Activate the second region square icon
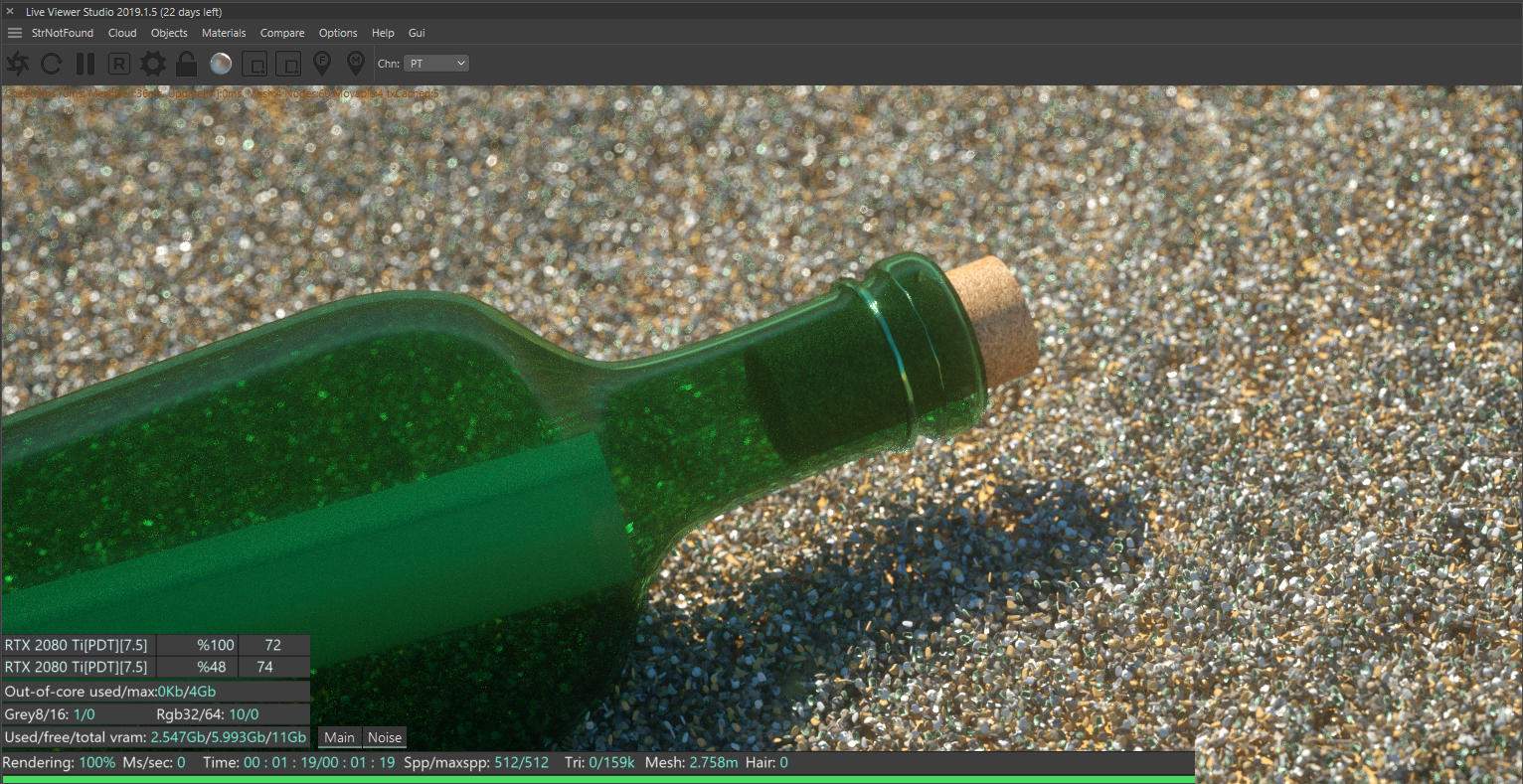Screen dimensions: 1523x784 click(x=287, y=64)
